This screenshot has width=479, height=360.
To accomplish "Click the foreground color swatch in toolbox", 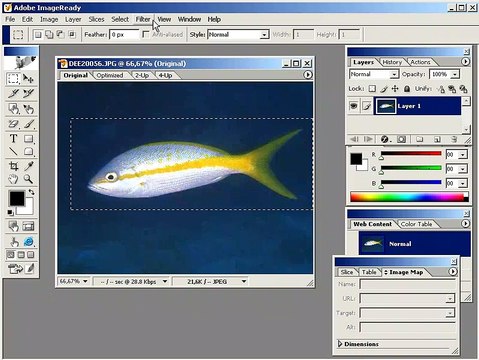I will pyautogui.click(x=17, y=198).
